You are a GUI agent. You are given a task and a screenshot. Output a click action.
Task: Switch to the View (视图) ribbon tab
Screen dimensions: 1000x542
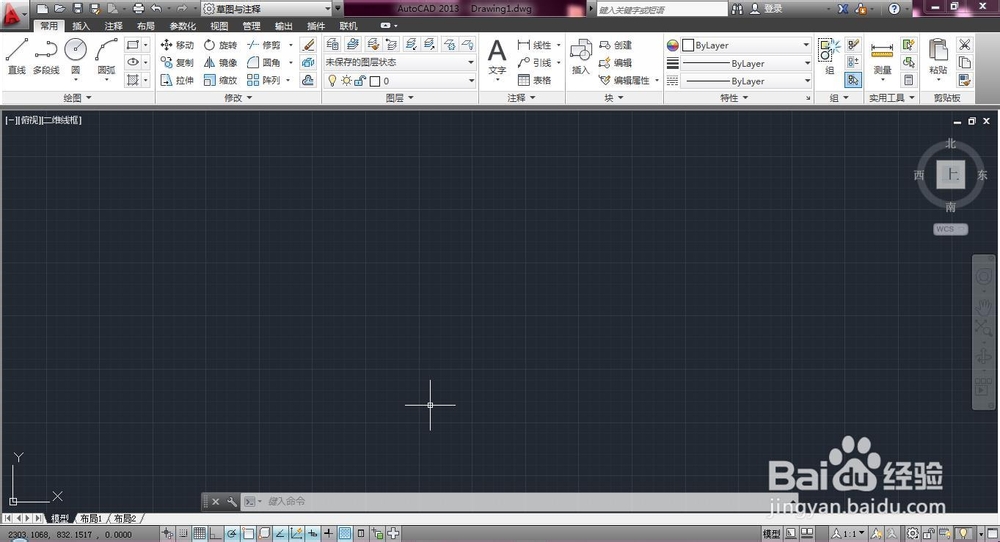219,26
